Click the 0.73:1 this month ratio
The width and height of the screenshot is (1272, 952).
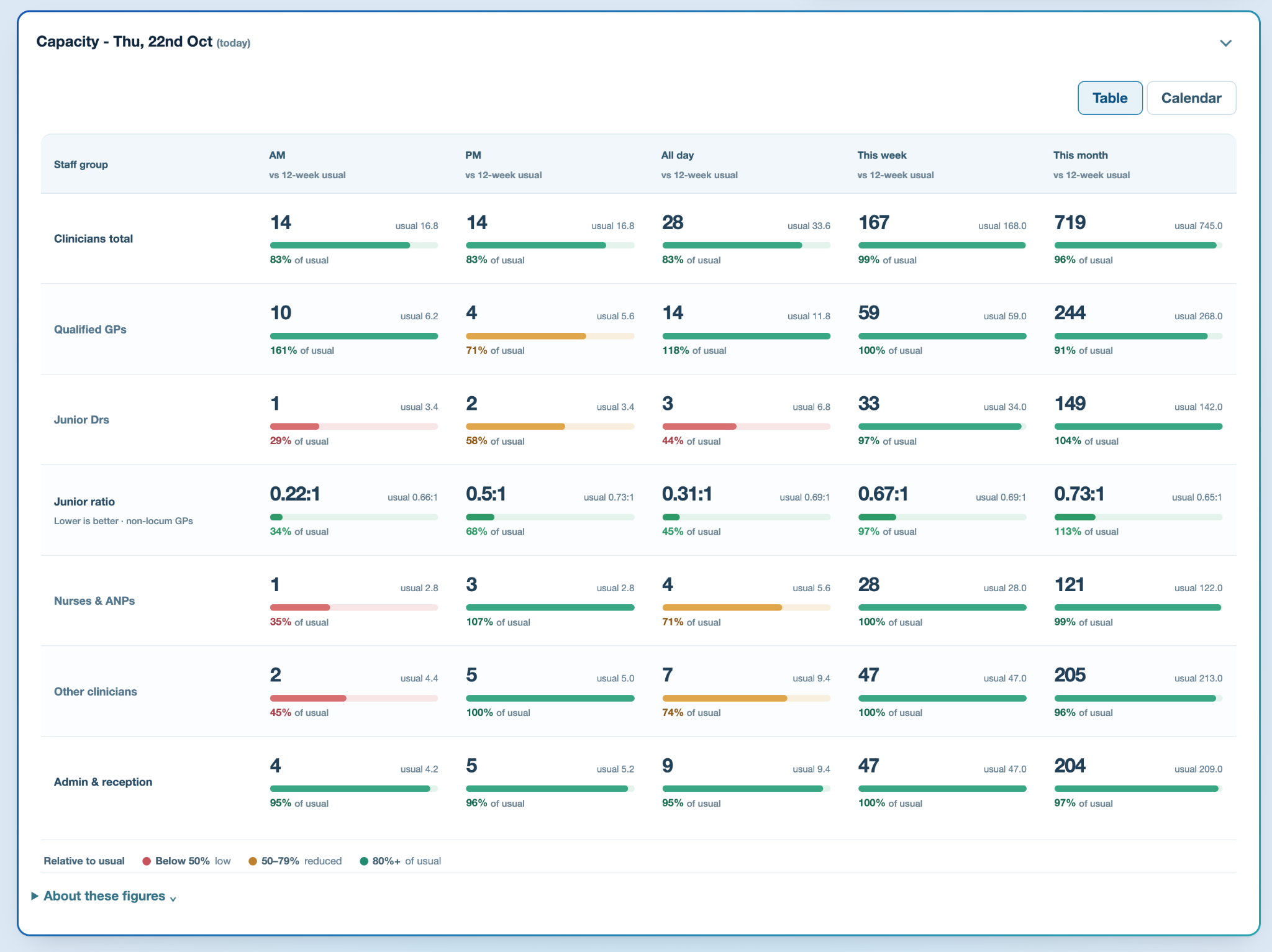(1079, 494)
